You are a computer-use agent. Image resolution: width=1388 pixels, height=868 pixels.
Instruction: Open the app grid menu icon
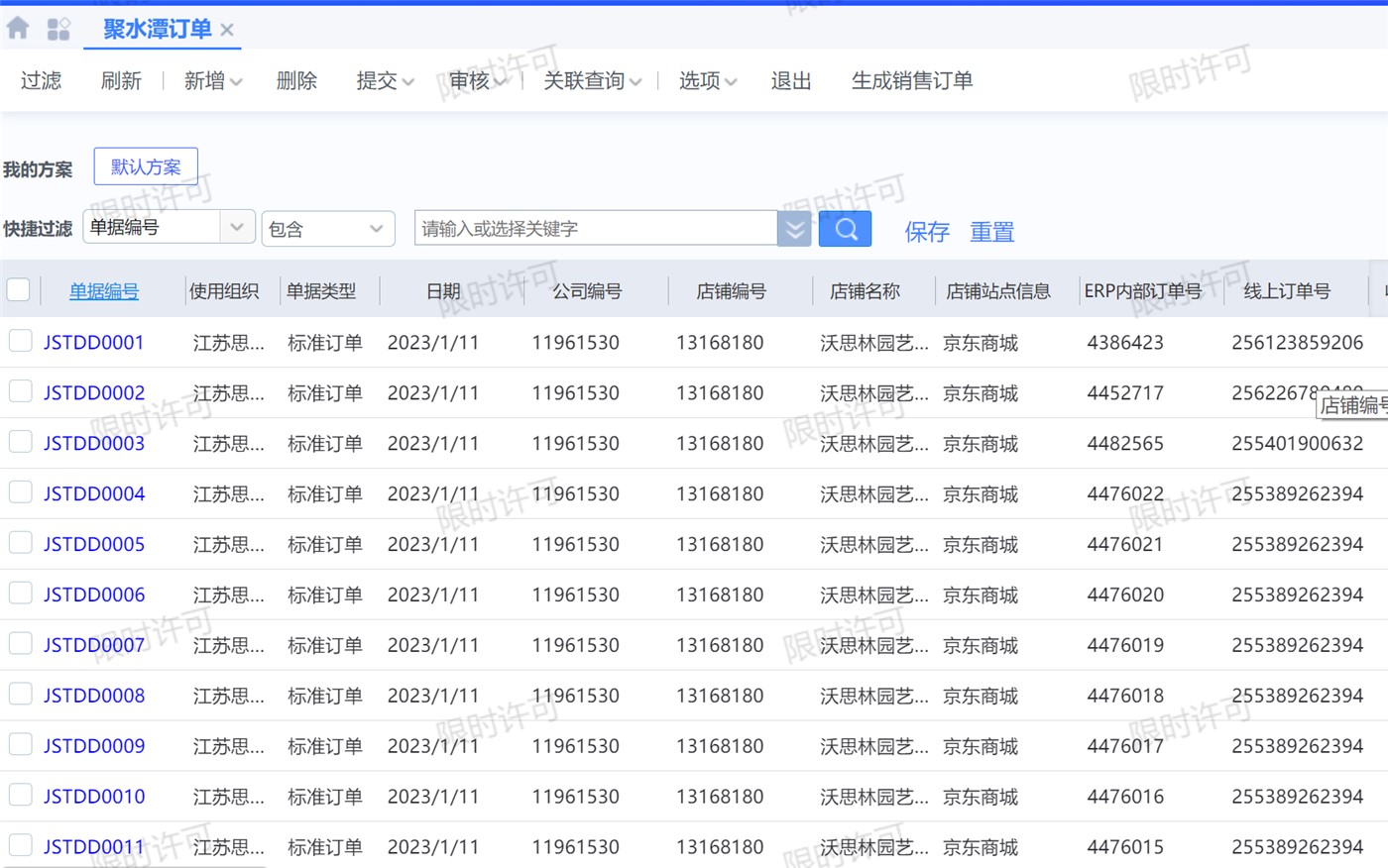pos(58,30)
